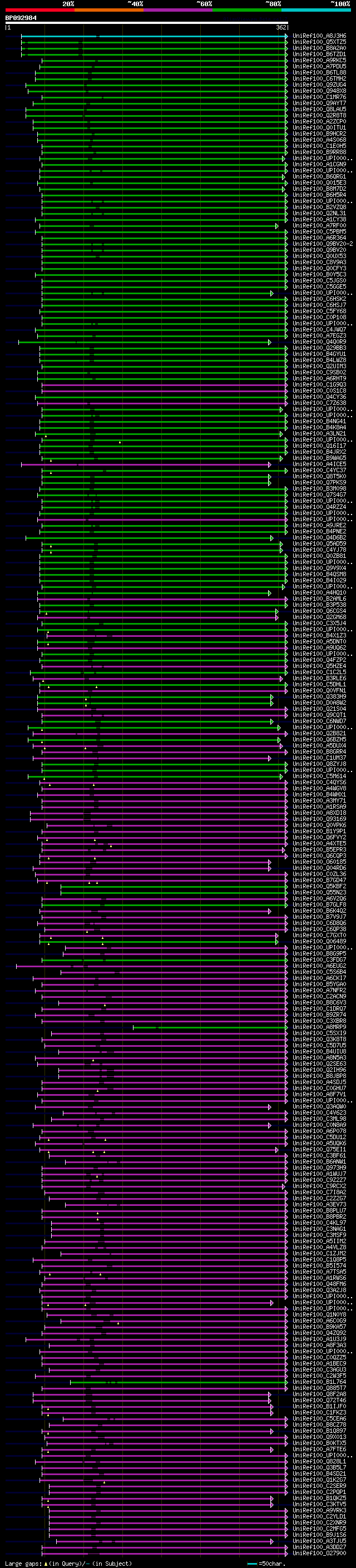This screenshot has height=1568, width=356.
Task: Select hit UniRef100_Q3AQW0
Action: click(319, 1106)
